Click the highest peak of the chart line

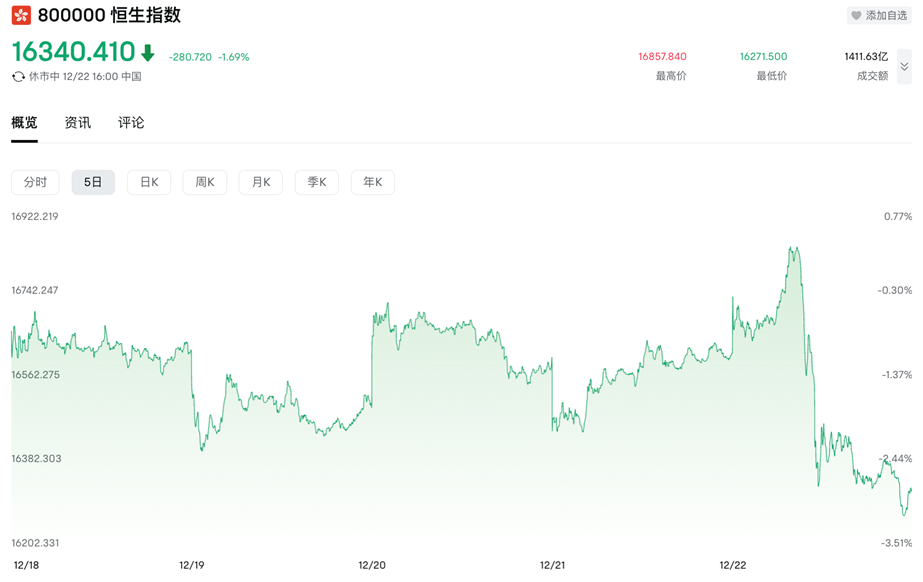[x=792, y=248]
